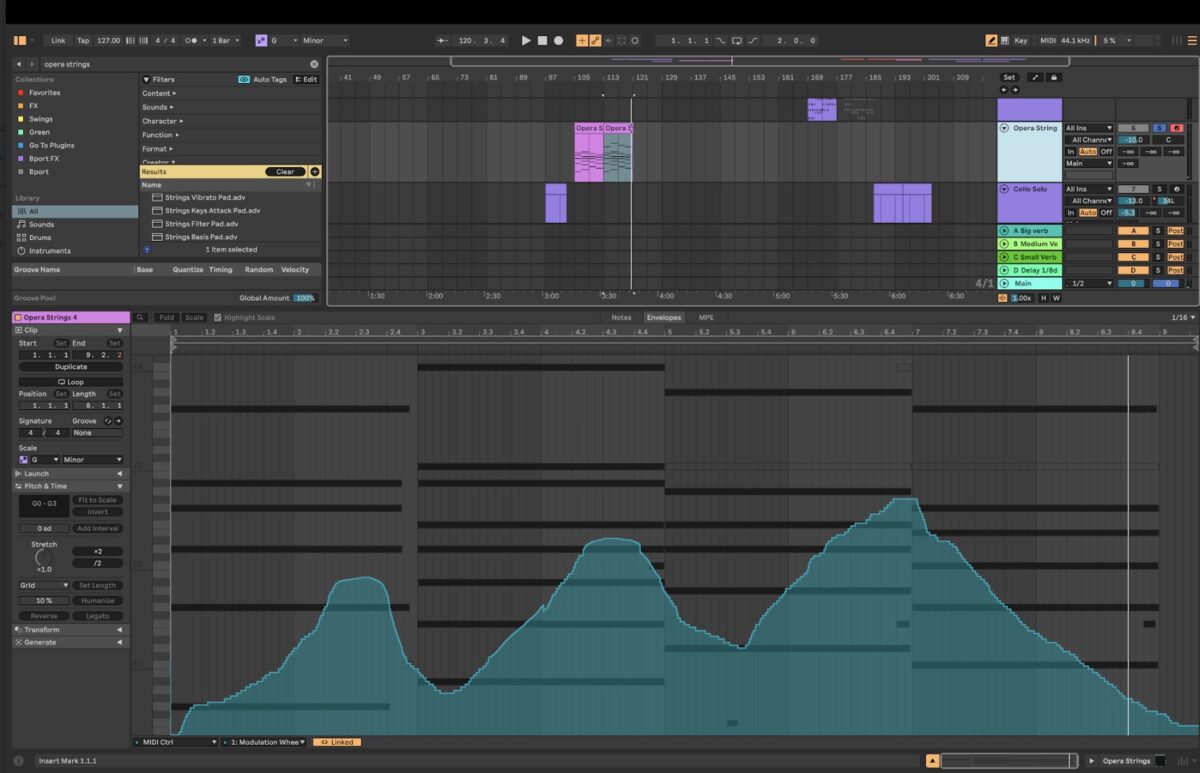Click the Edit button in Filters
The width and height of the screenshot is (1200, 773).
(306, 79)
